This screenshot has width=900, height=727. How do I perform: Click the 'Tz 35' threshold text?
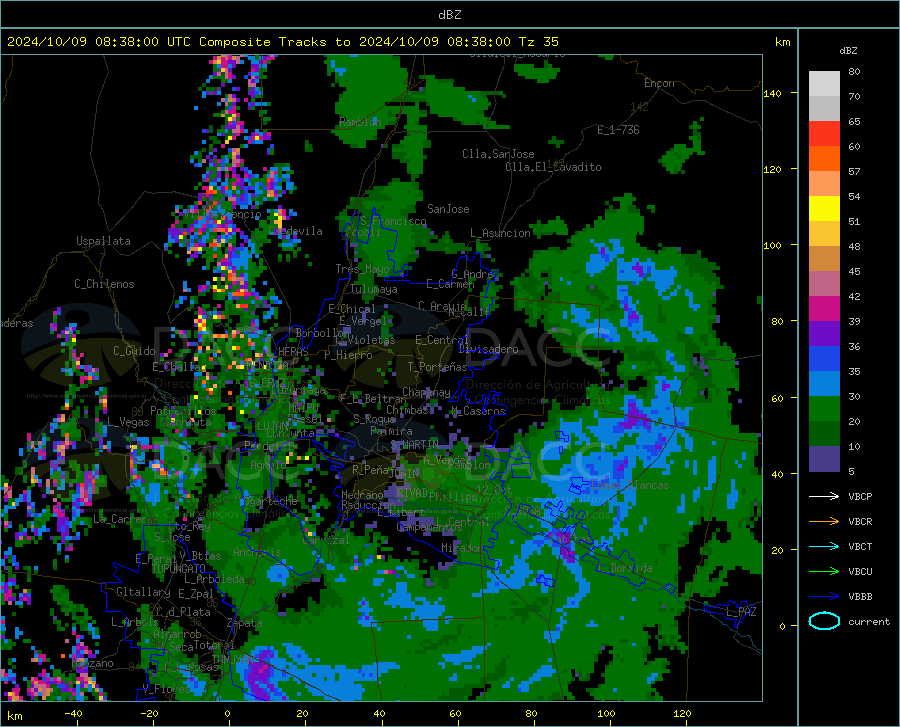[538, 42]
